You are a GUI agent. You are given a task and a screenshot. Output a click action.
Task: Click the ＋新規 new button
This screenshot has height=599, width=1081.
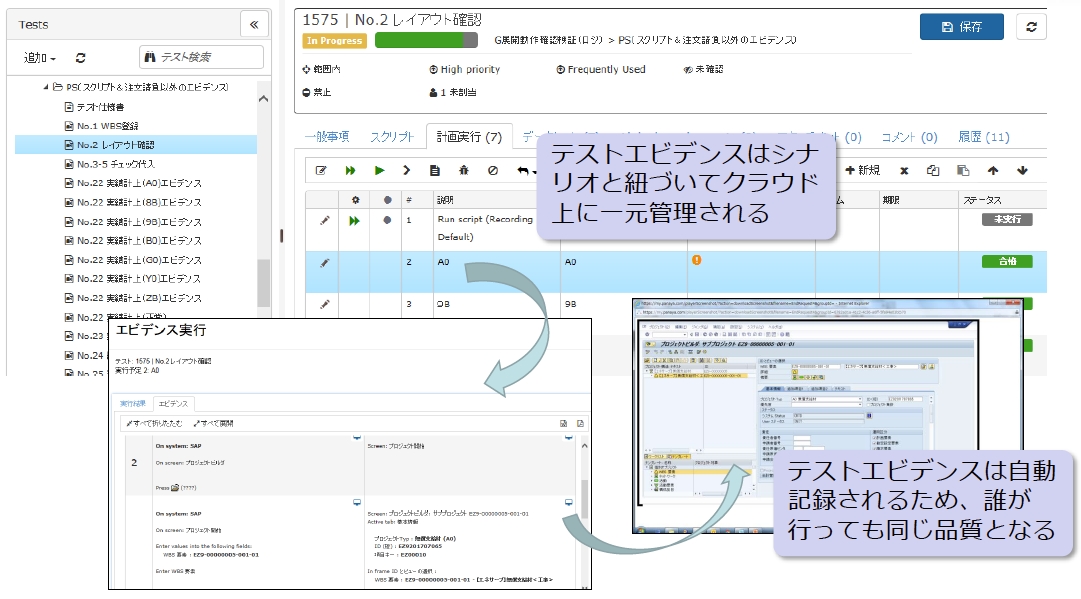pos(861,171)
